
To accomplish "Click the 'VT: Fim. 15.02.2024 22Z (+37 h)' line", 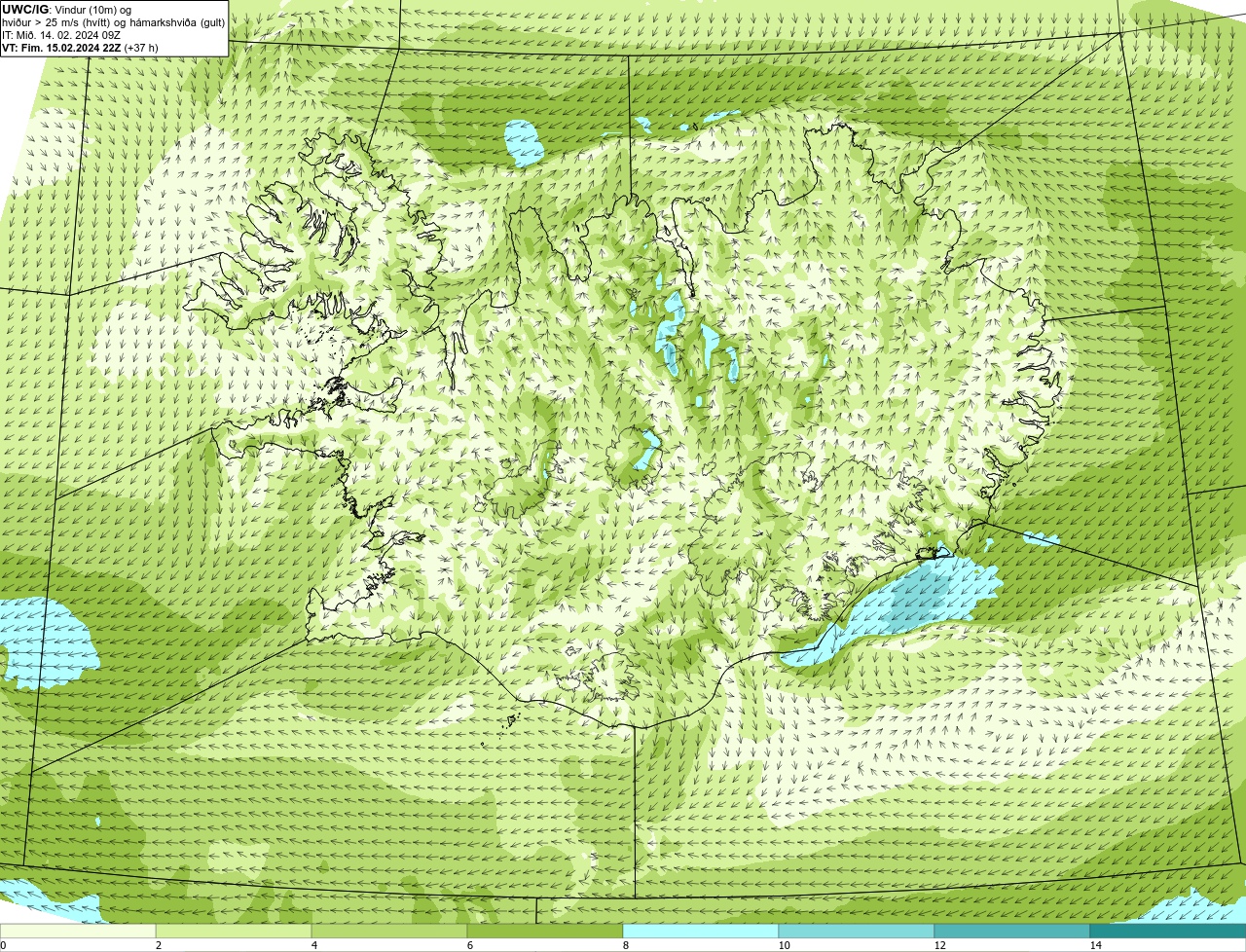I will point(80,48).
